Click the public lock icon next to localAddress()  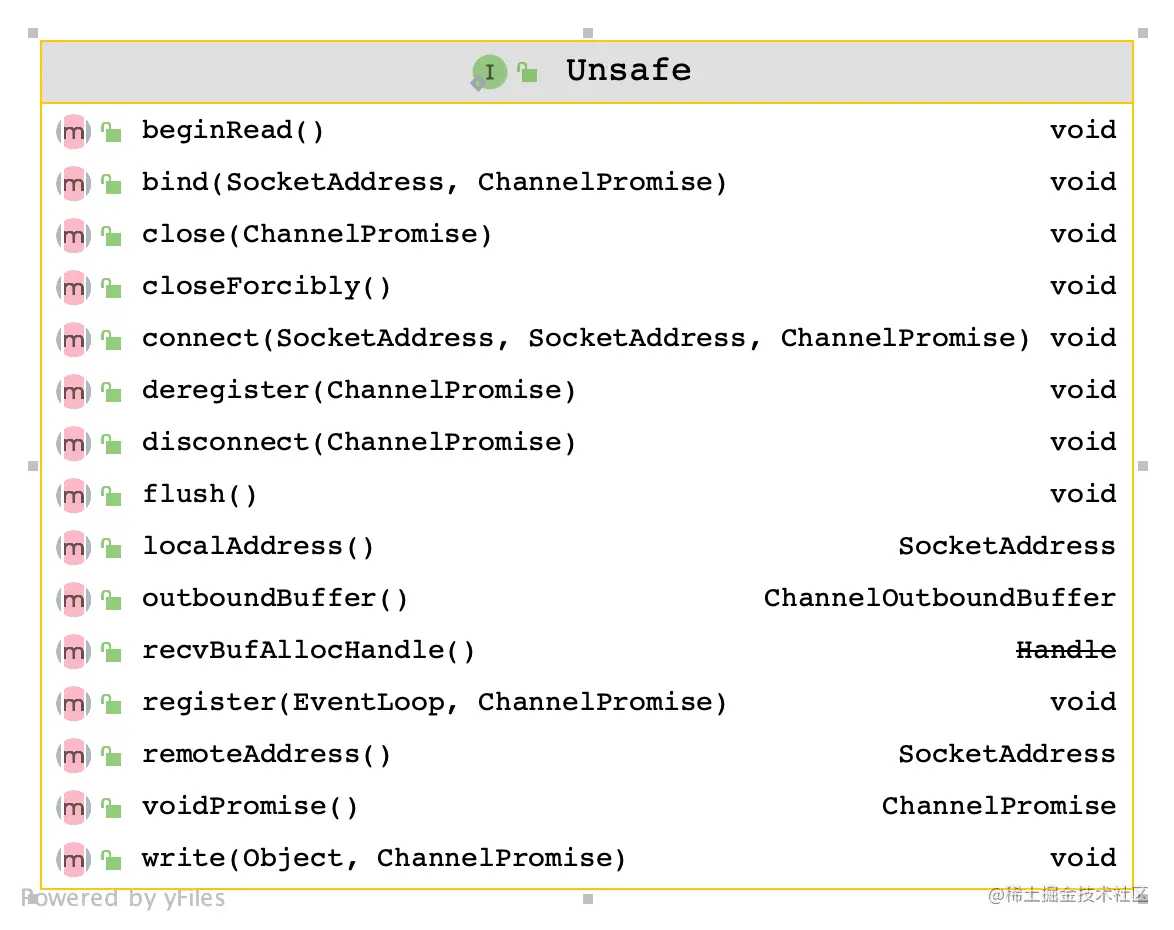point(111,547)
